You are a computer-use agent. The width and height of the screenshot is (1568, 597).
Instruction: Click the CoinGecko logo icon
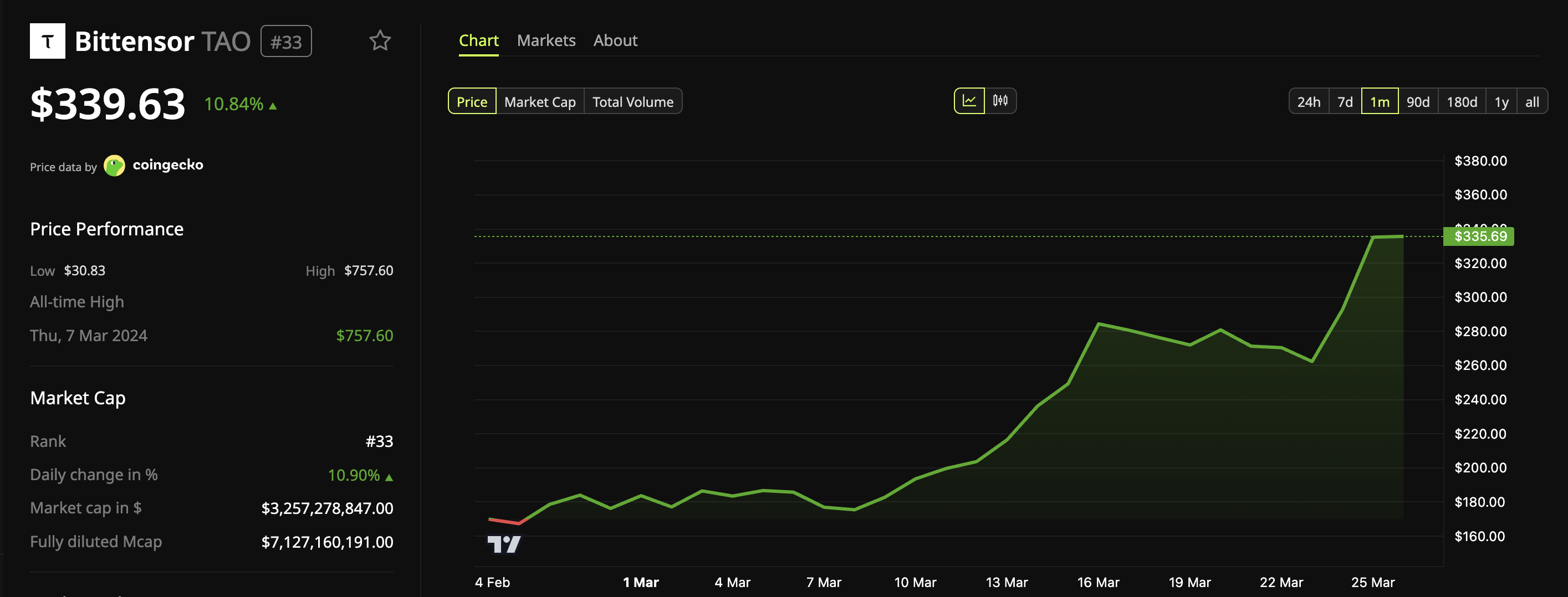[x=114, y=166]
